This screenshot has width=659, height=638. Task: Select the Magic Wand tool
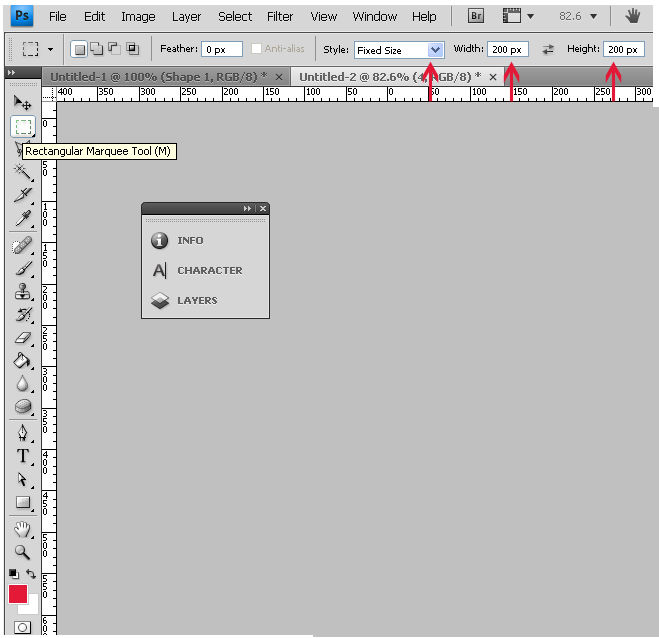[22, 172]
